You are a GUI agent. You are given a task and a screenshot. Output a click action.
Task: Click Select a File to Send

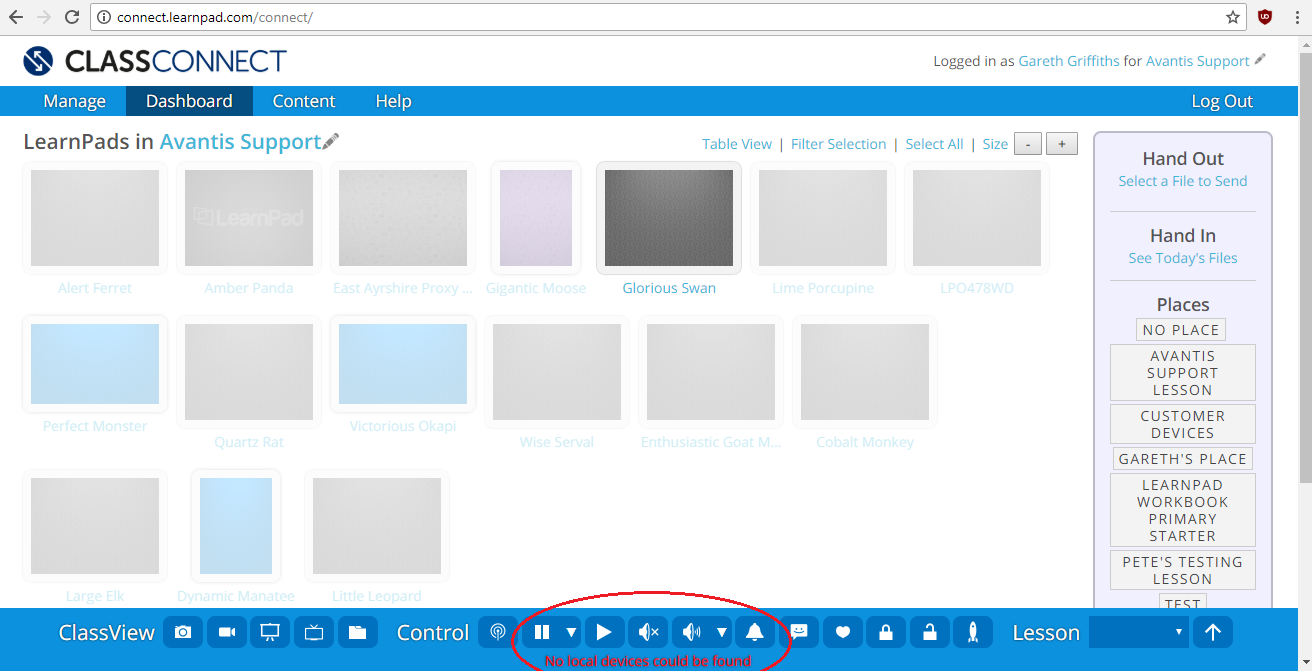click(x=1183, y=181)
